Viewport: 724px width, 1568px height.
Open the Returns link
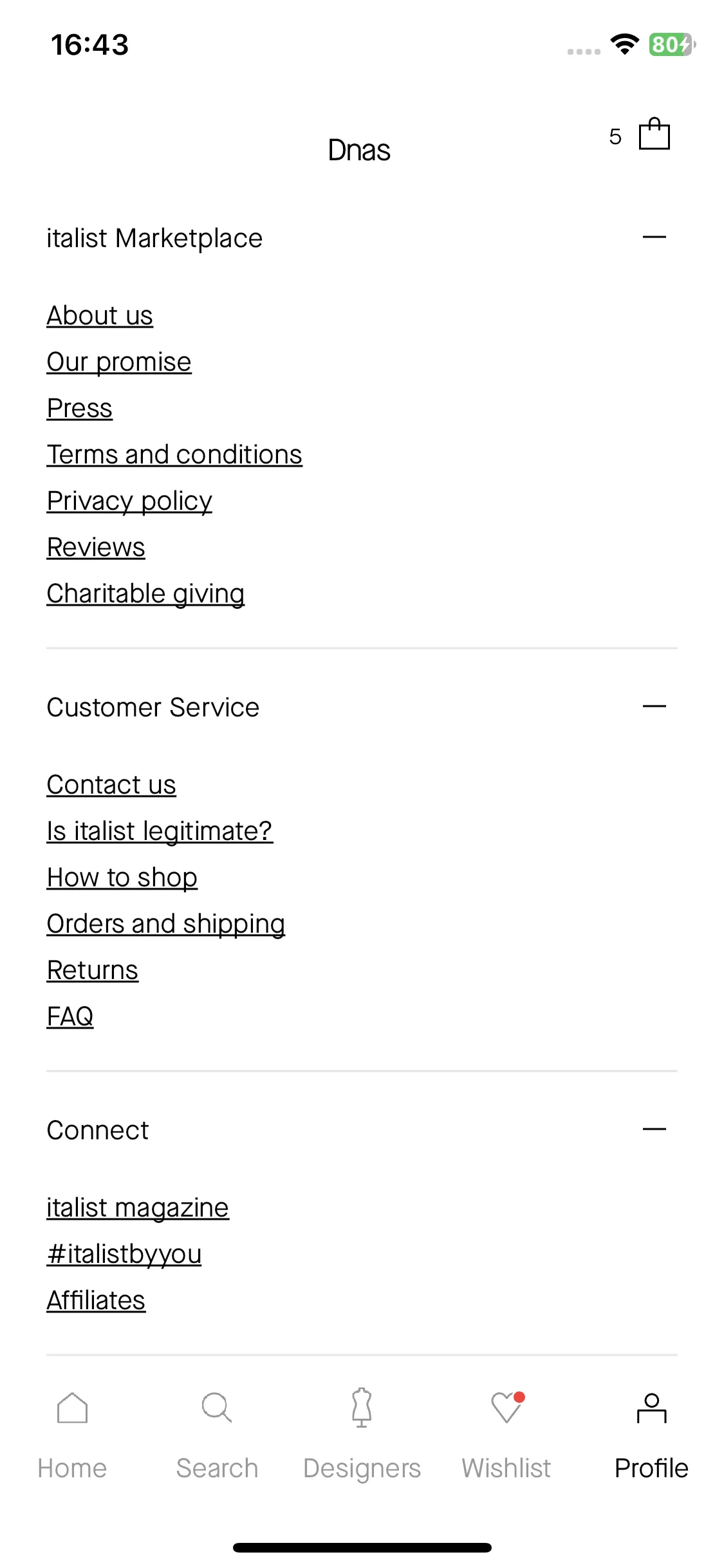pos(93,970)
